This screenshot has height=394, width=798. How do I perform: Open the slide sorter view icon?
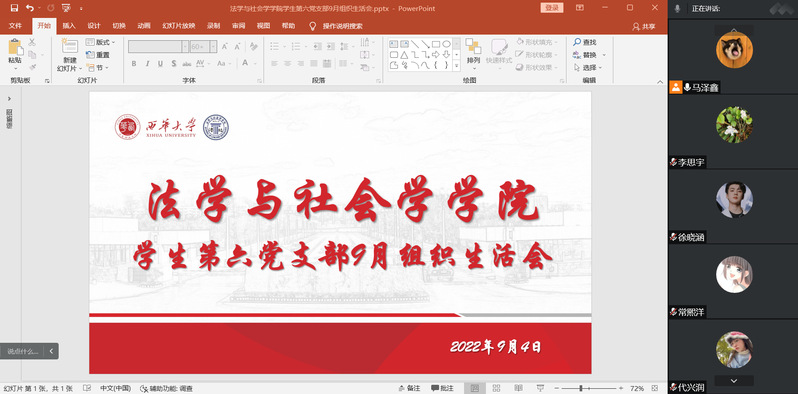coord(496,388)
